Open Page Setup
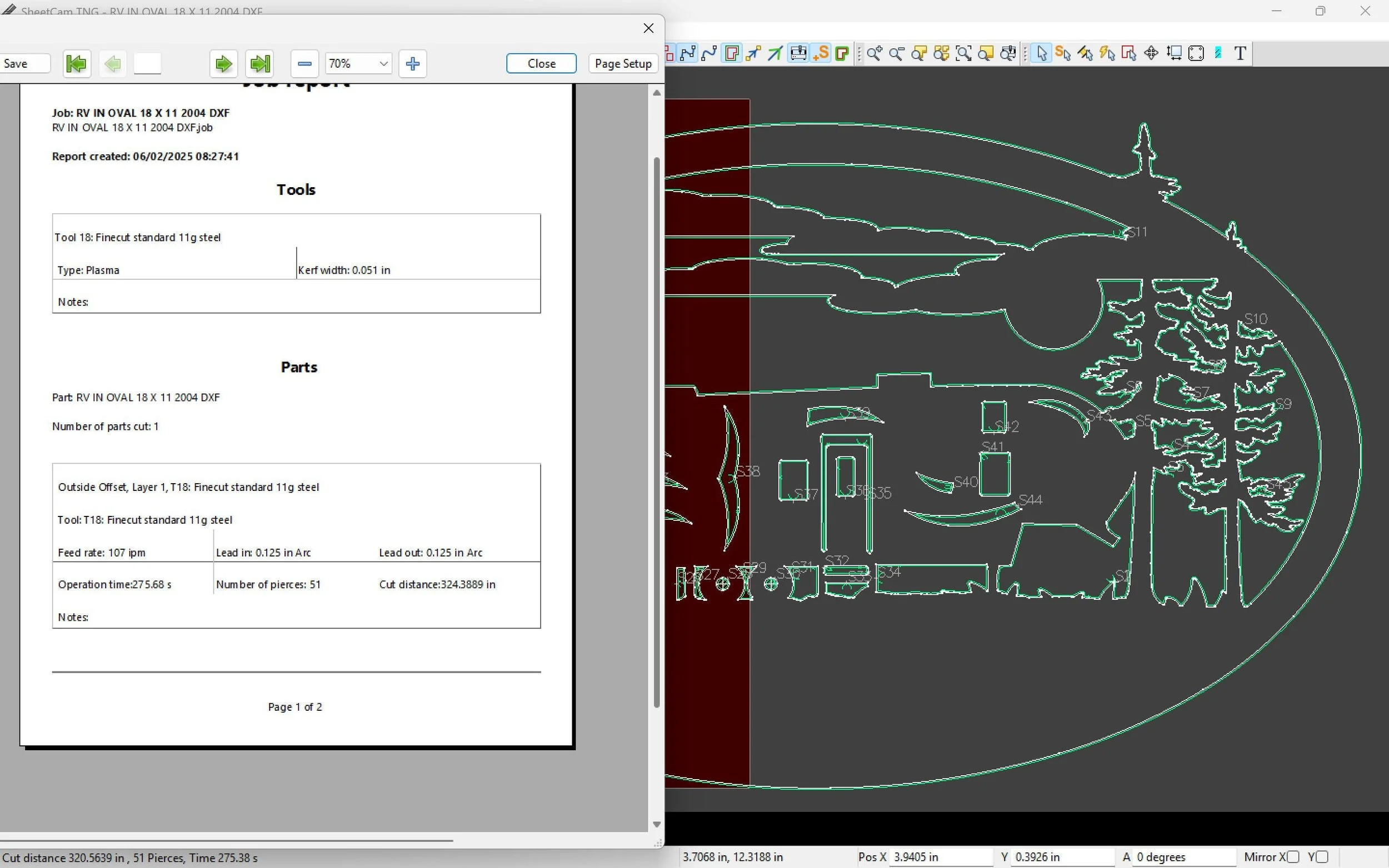Viewport: 1389px width, 868px height. 622,63
